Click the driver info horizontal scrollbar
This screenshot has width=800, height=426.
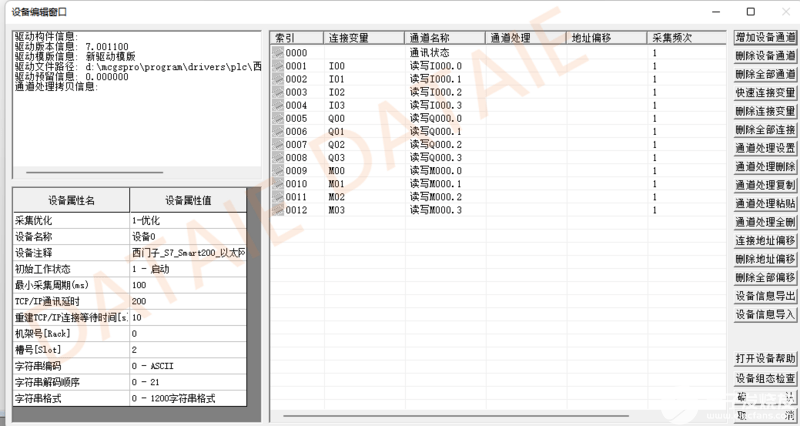pyautogui.click(x=94, y=172)
